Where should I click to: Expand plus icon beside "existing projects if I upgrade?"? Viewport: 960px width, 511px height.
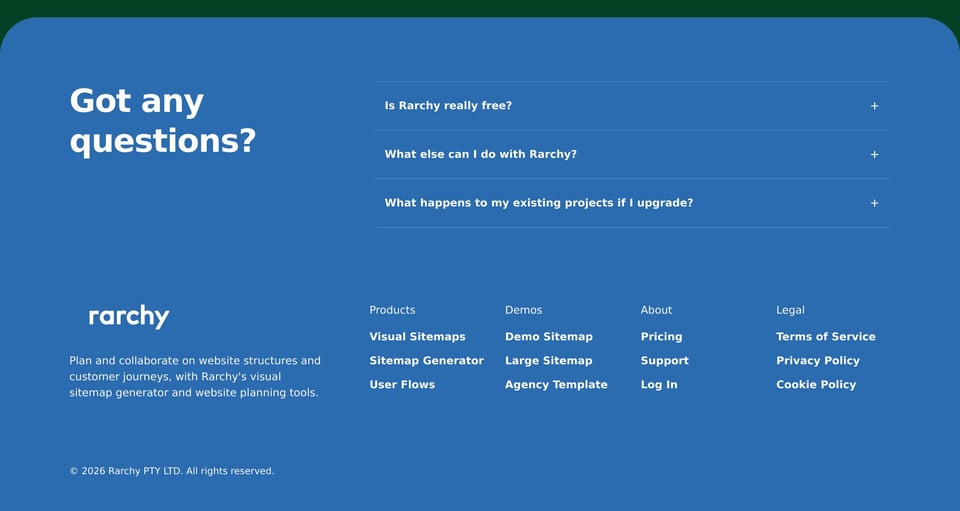[x=874, y=203]
